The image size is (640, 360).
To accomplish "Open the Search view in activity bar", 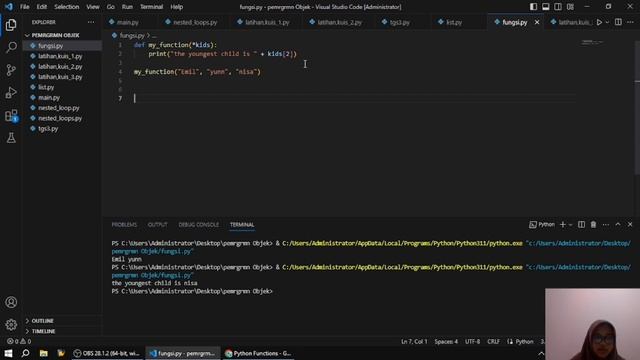I will pos(11,47).
